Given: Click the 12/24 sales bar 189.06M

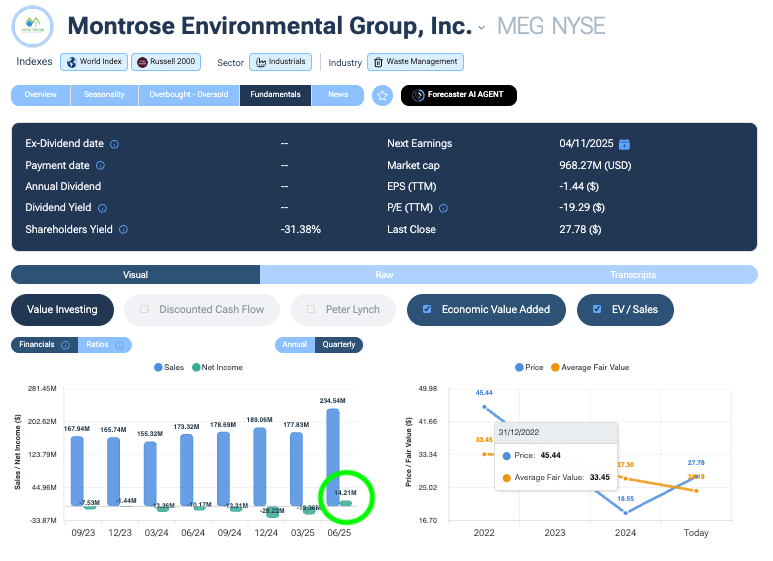Looking at the screenshot, I should tap(260, 467).
